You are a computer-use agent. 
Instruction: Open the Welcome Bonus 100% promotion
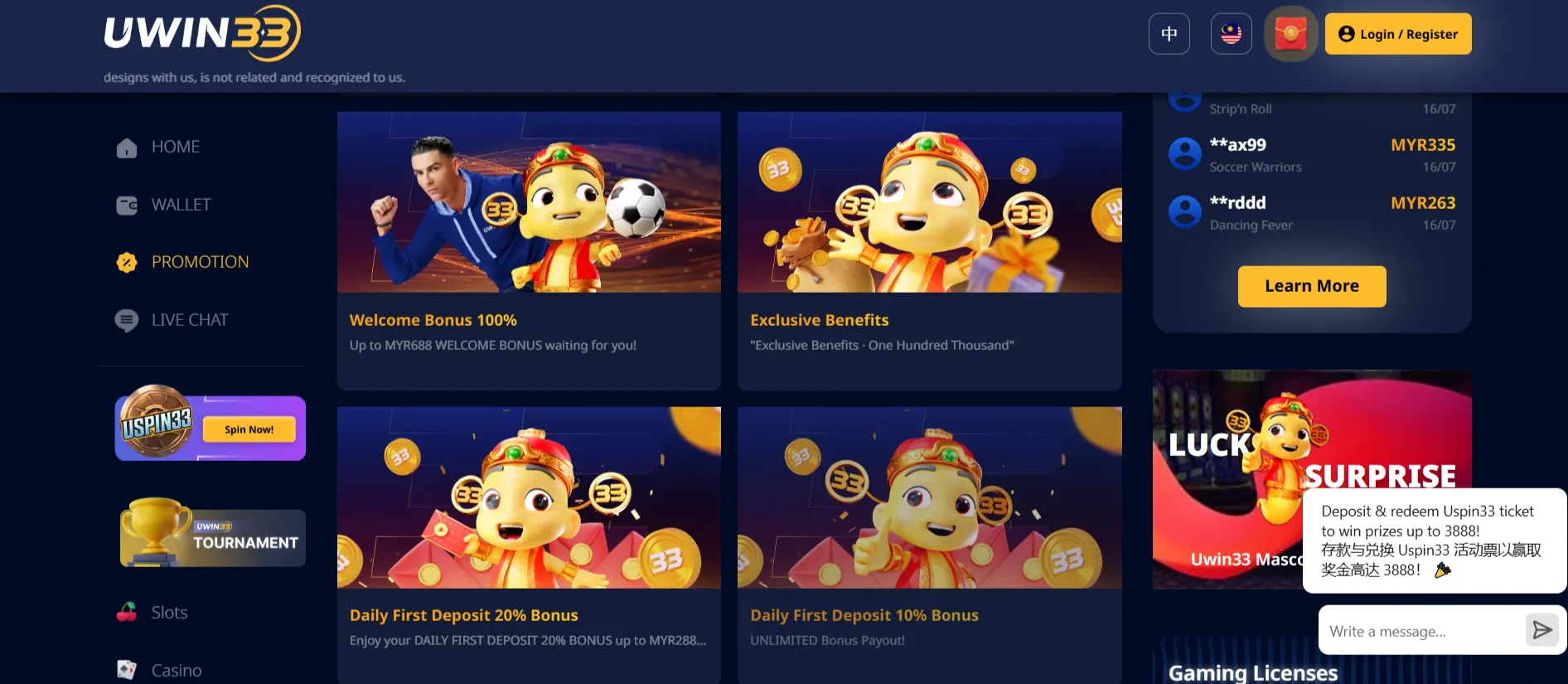pyautogui.click(x=529, y=251)
